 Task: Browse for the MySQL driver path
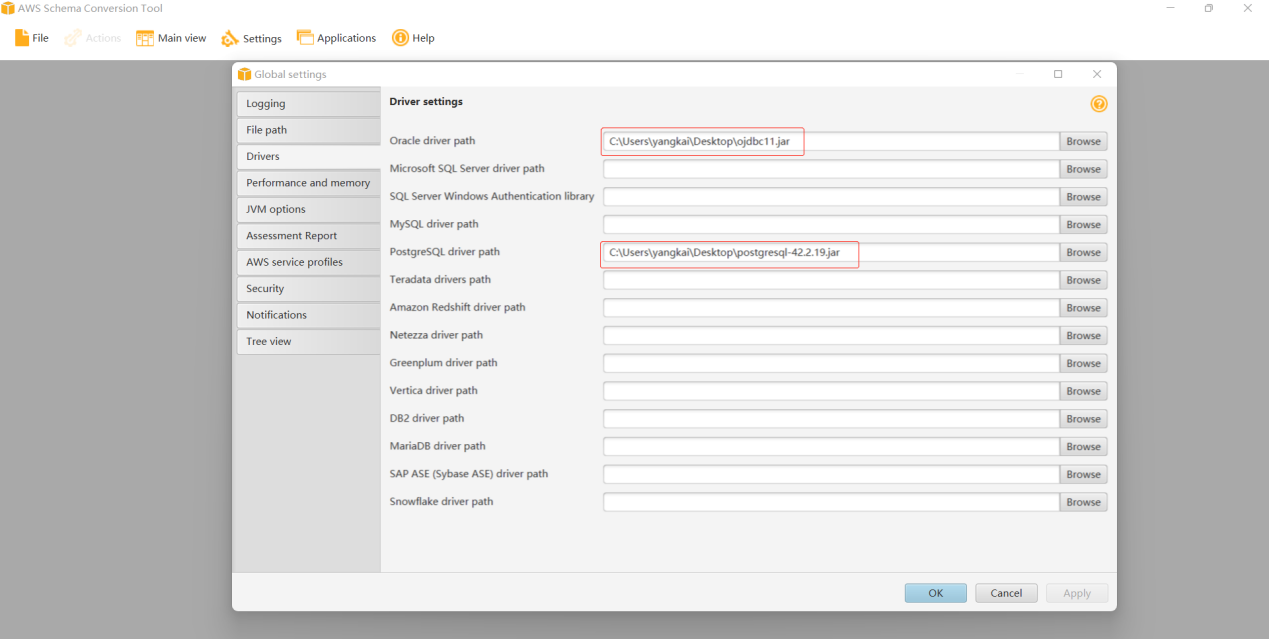[1083, 225]
